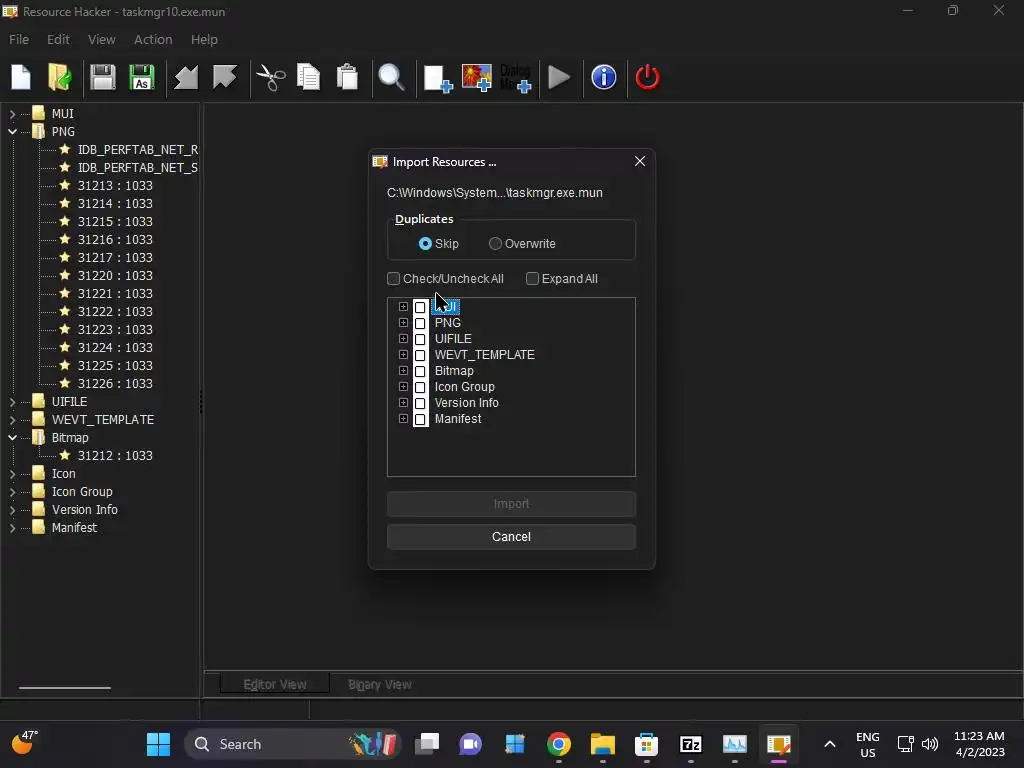
Task: Check the UIFILE resource checkbox in dialog
Action: click(421, 339)
